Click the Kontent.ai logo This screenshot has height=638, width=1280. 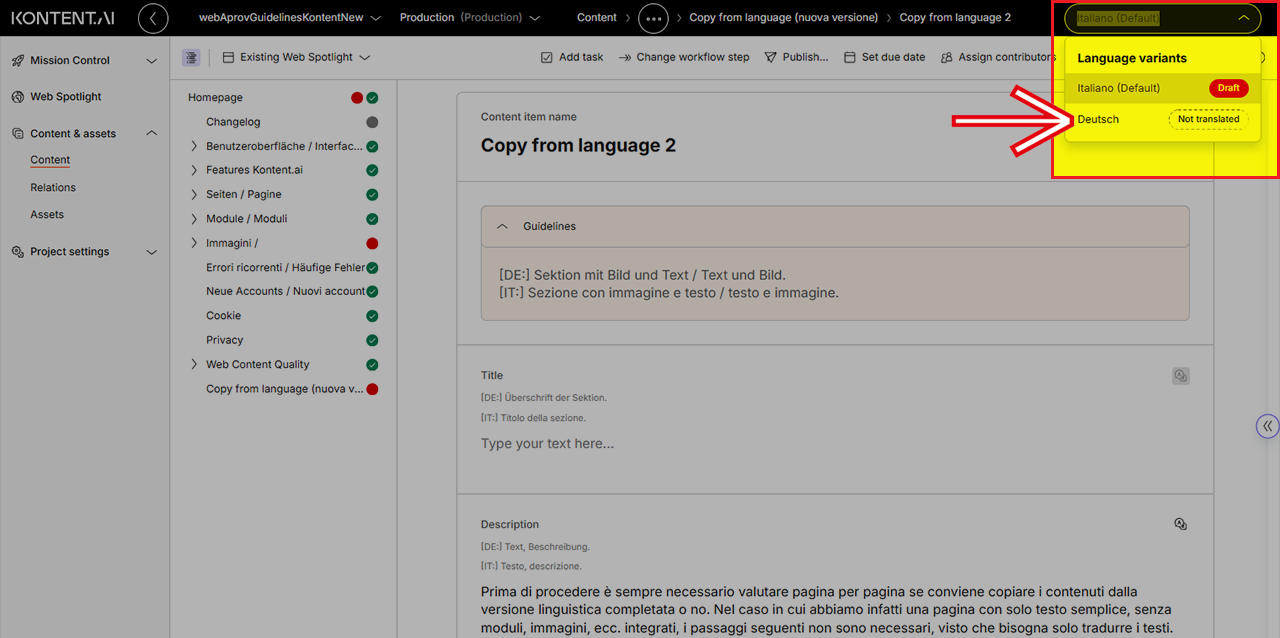(63, 18)
